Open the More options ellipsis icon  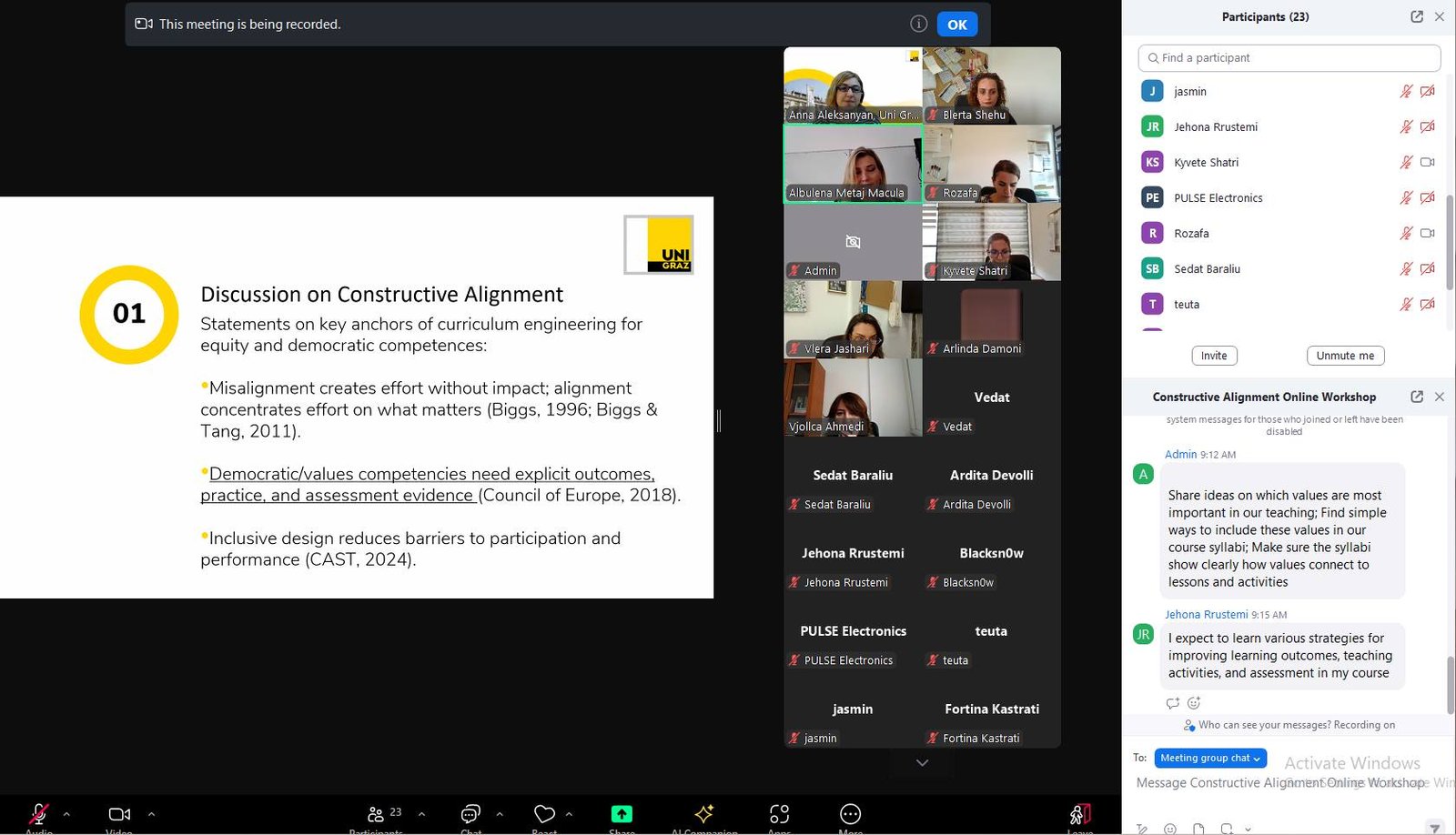(x=850, y=814)
